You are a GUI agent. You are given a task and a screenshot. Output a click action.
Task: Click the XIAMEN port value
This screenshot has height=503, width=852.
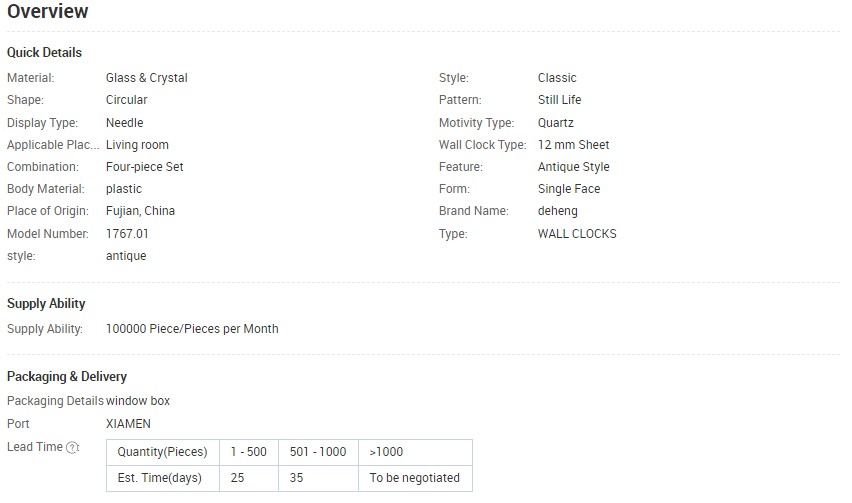click(128, 424)
